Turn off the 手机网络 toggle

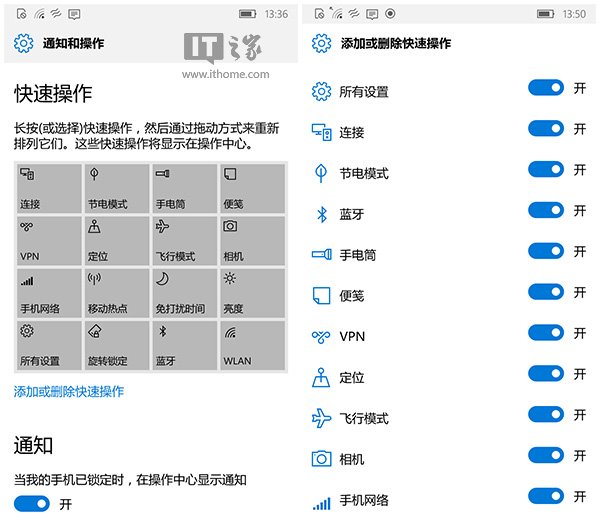pos(546,497)
